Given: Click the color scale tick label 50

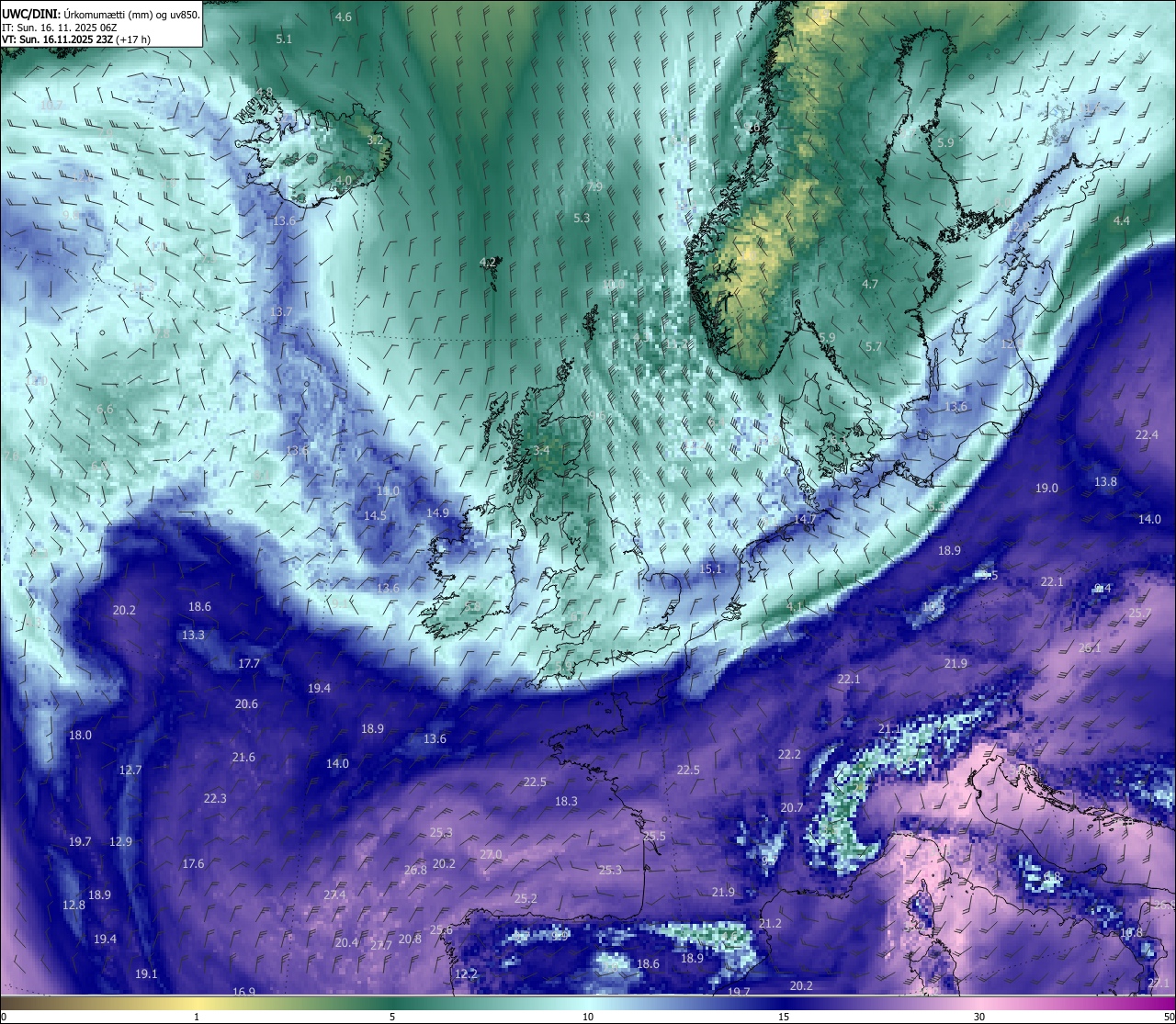Looking at the screenshot, I should pos(1169,1017).
